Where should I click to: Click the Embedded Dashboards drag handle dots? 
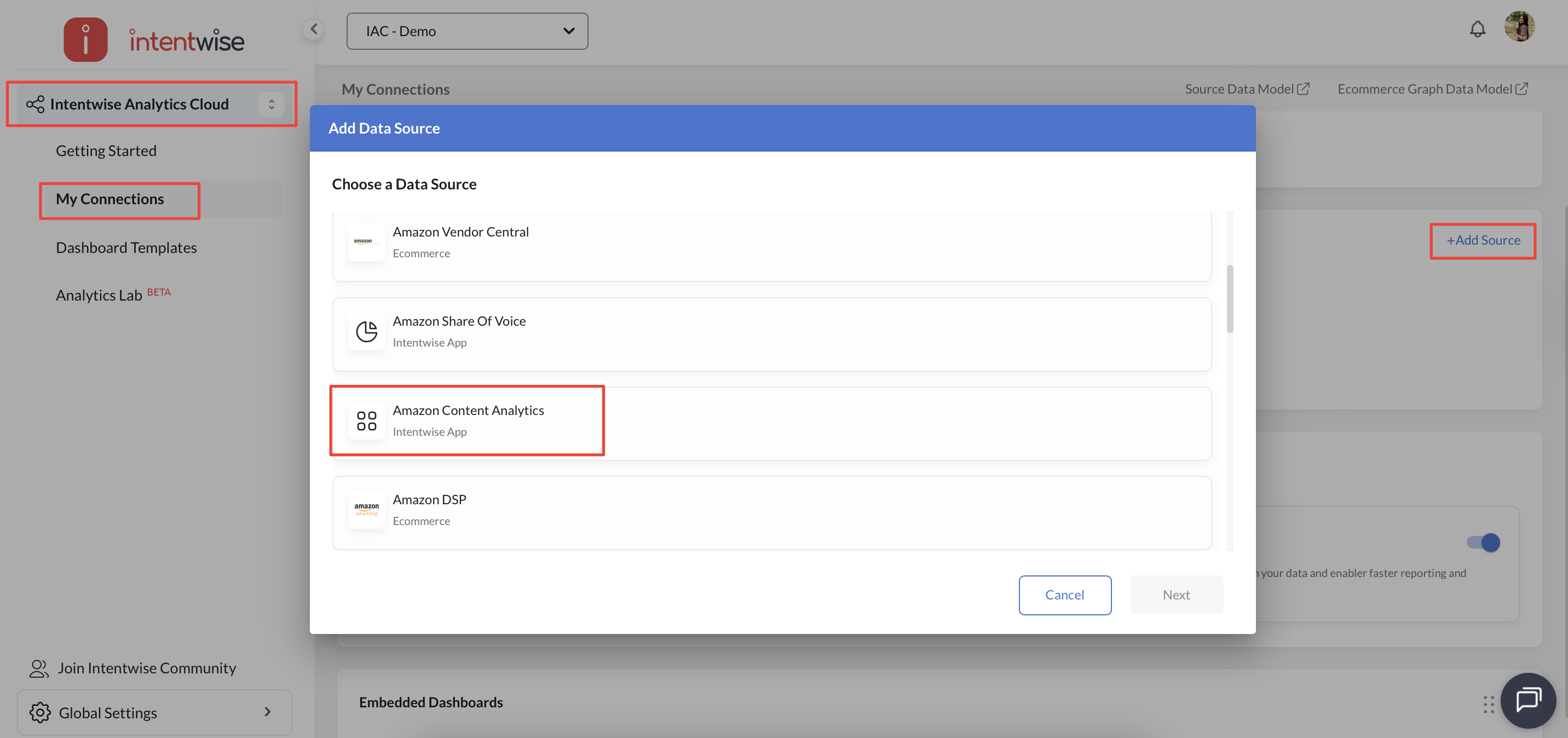(x=1488, y=704)
